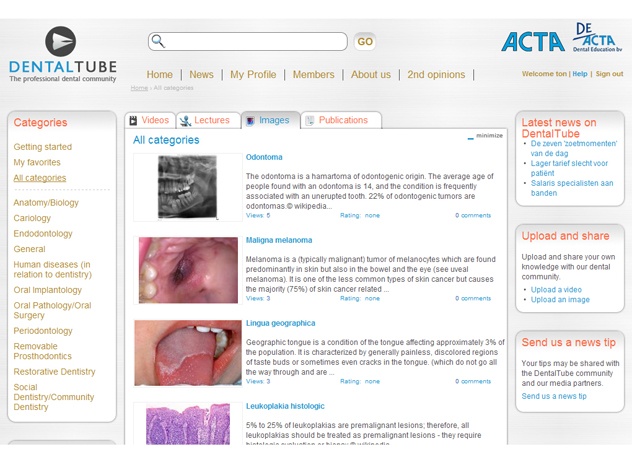The image size is (632, 475).
Task: Click the Home breadcrumb link
Action: (x=139, y=88)
